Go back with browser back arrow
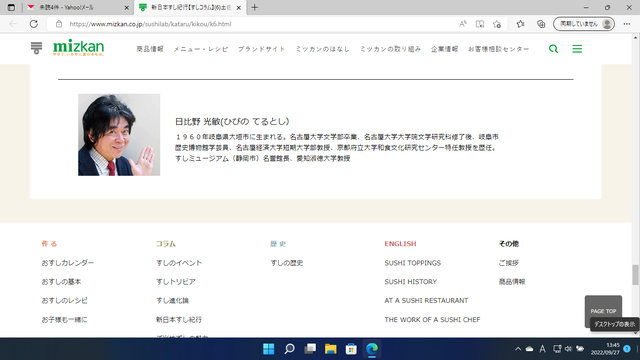Image resolution: width=640 pixels, height=360 pixels. pos(13,24)
